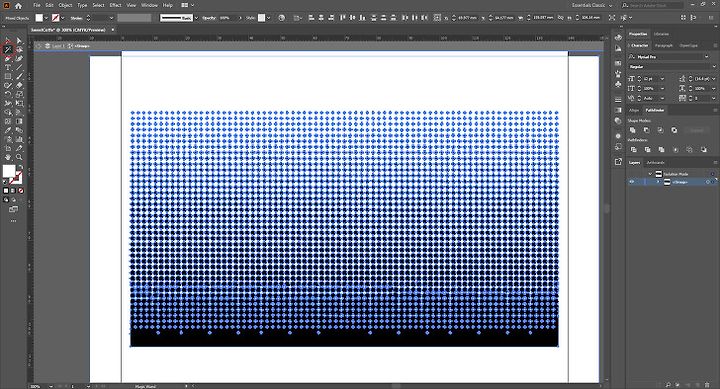Select the Free Transform tool
720x389 pixels.
(19, 103)
